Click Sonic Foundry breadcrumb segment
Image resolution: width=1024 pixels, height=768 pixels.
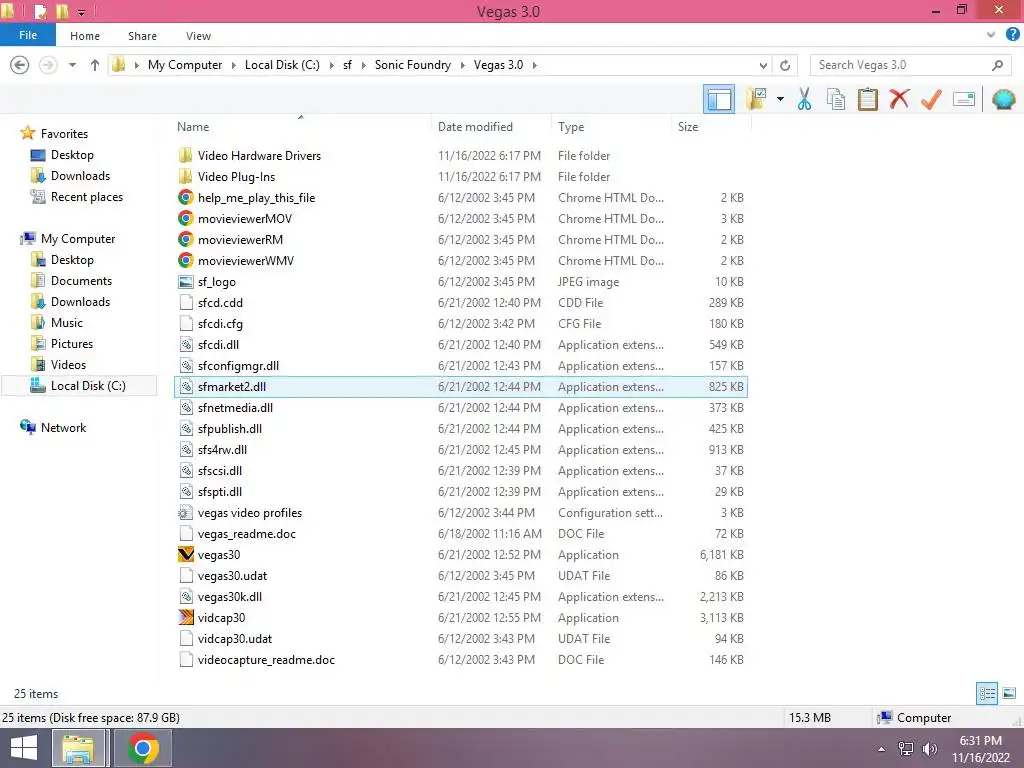pos(413,65)
